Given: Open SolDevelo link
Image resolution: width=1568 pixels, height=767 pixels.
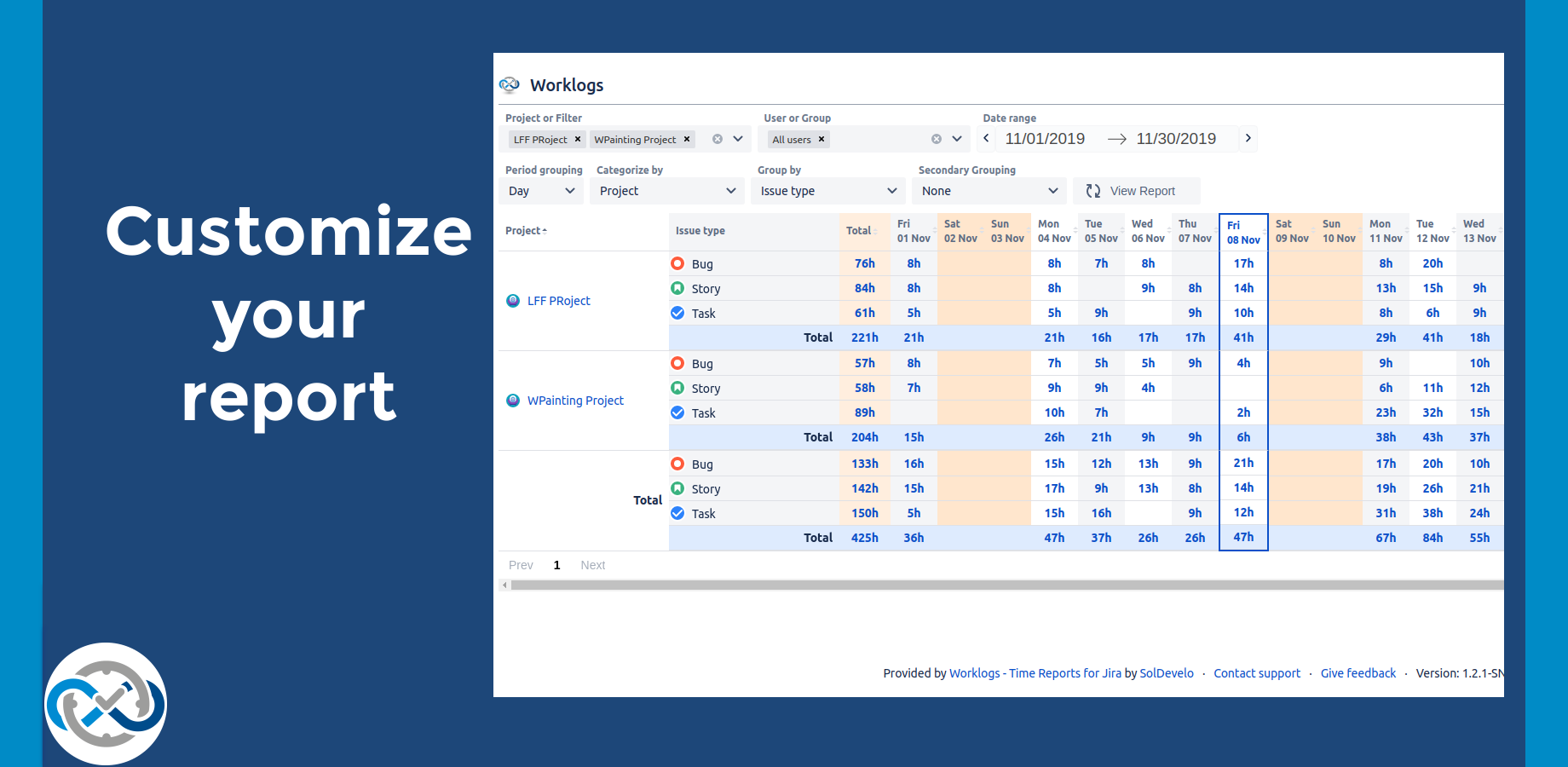Looking at the screenshot, I should [1167, 673].
